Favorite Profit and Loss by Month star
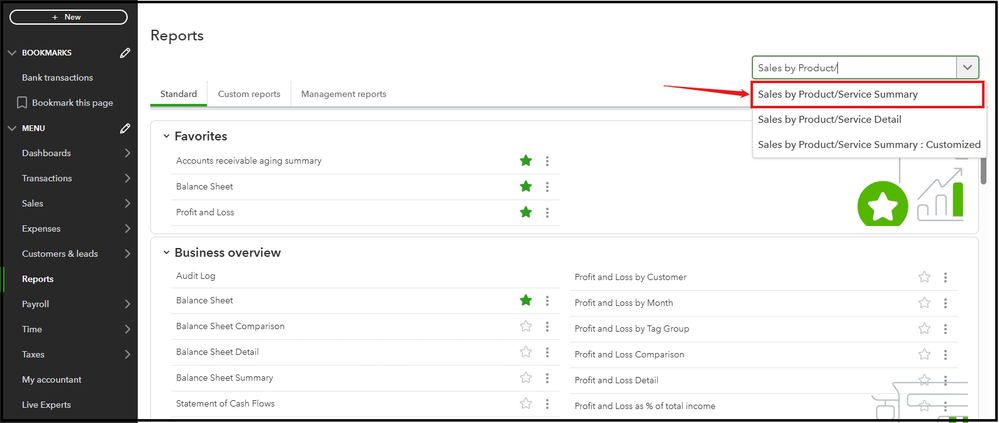Screen dimensions: 999x423 925,303
